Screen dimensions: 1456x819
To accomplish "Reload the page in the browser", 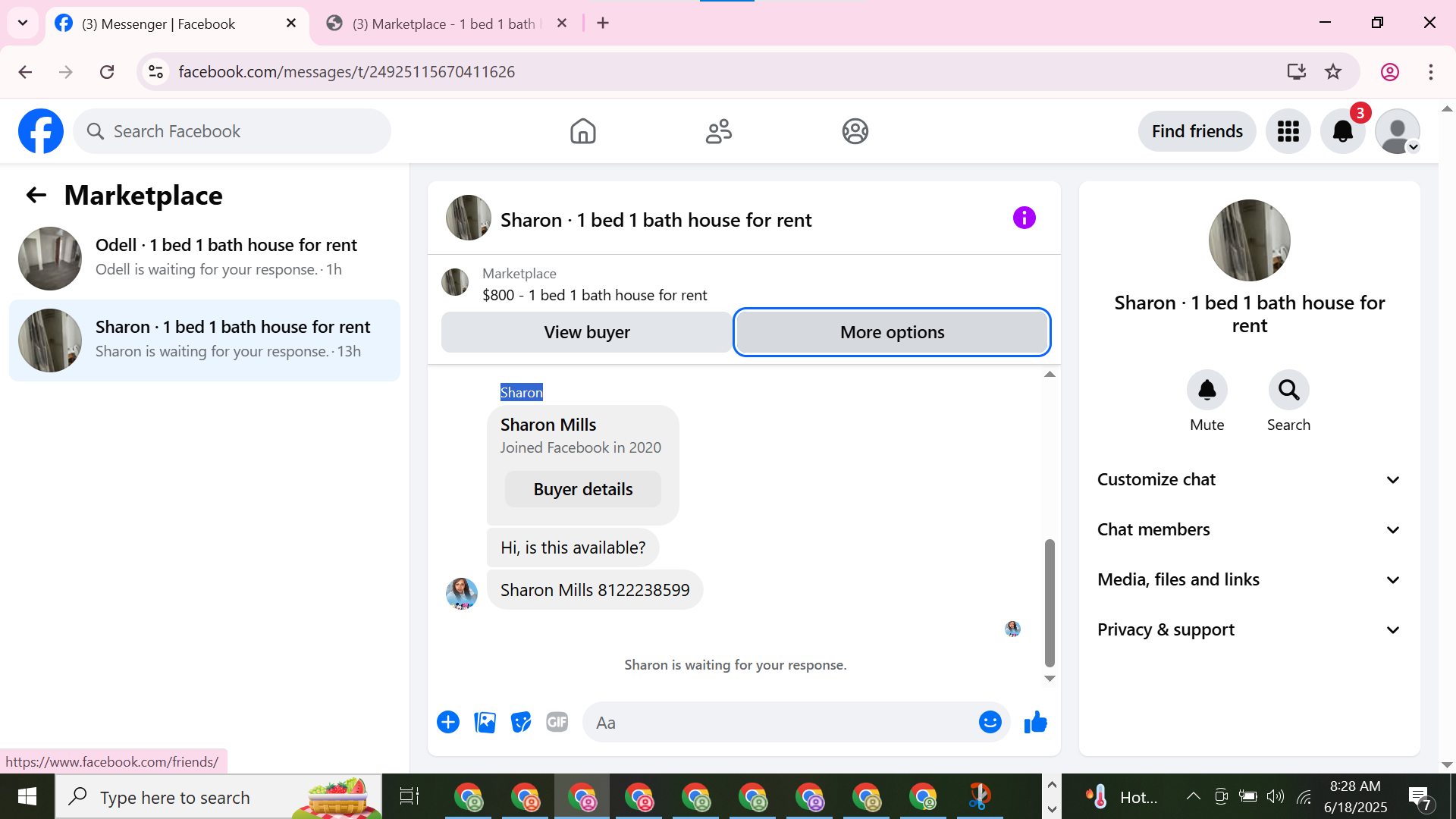I will 107,71.
